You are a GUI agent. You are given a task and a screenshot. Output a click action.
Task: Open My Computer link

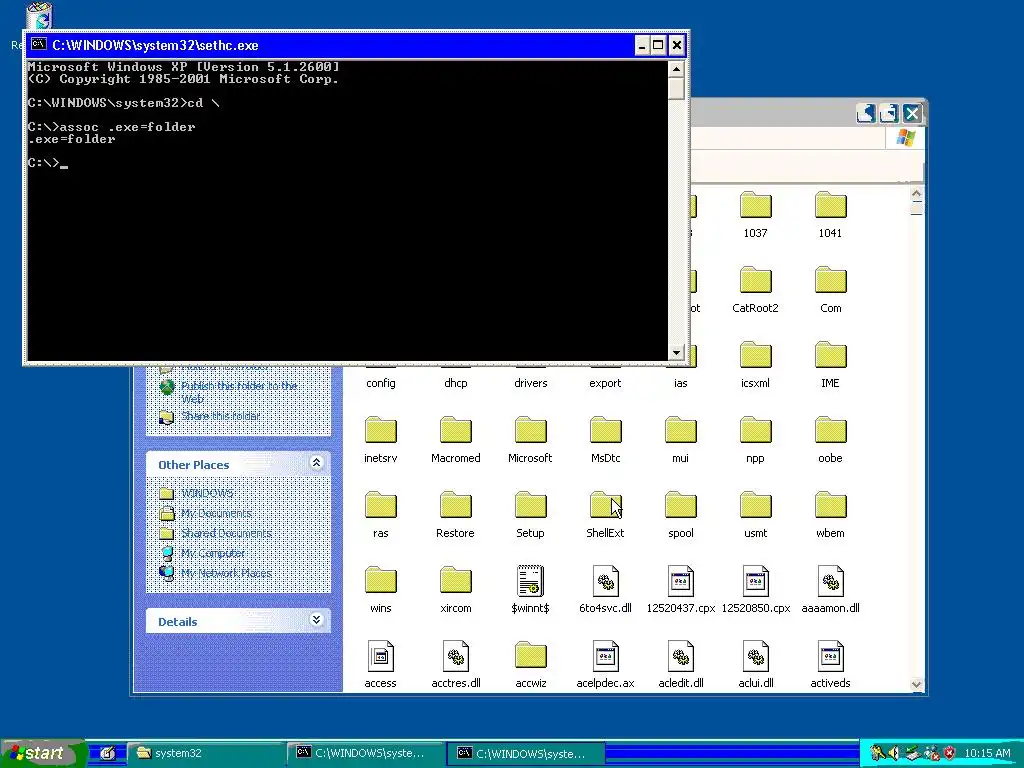(213, 553)
